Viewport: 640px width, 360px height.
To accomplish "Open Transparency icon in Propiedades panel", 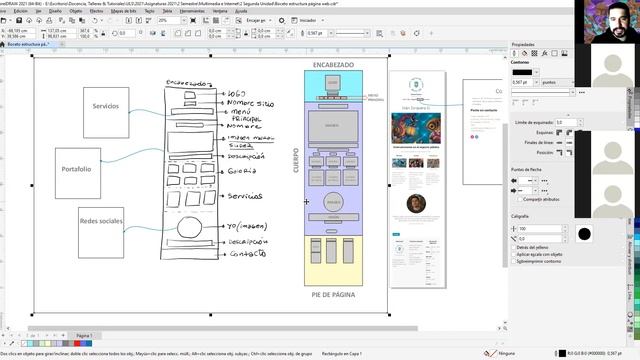I will pyautogui.click(x=534, y=53).
